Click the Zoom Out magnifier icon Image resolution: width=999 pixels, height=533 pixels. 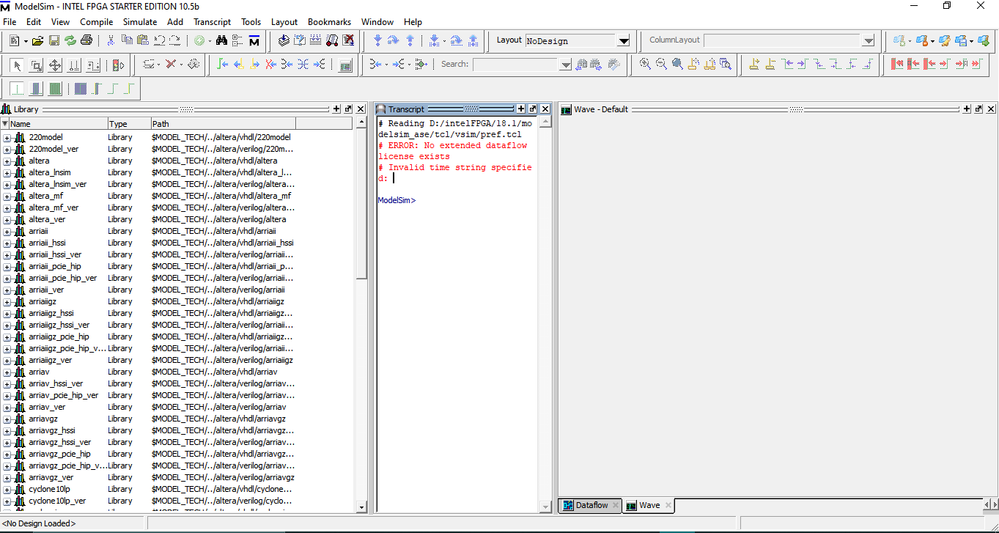point(661,65)
